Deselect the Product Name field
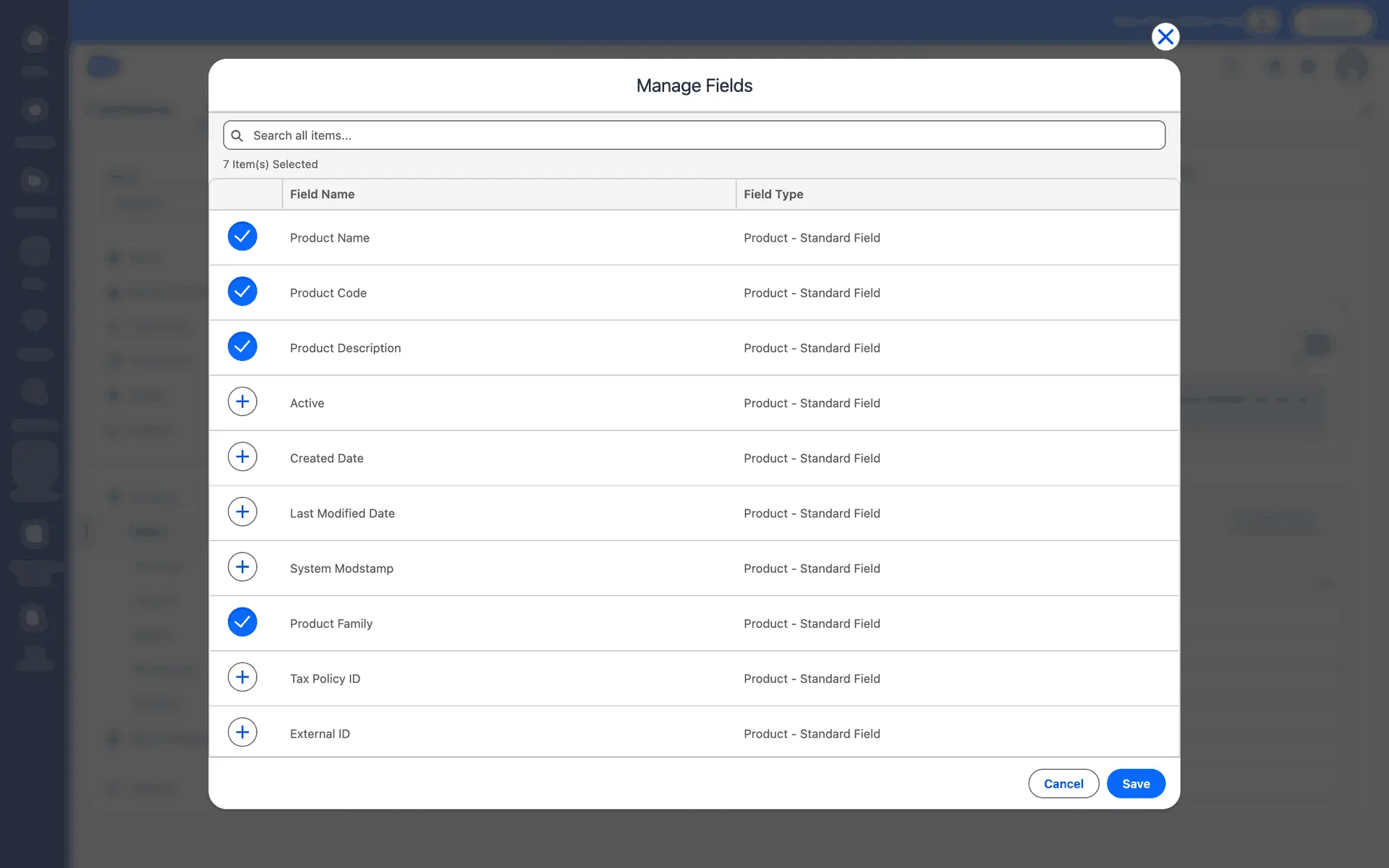 click(x=242, y=236)
